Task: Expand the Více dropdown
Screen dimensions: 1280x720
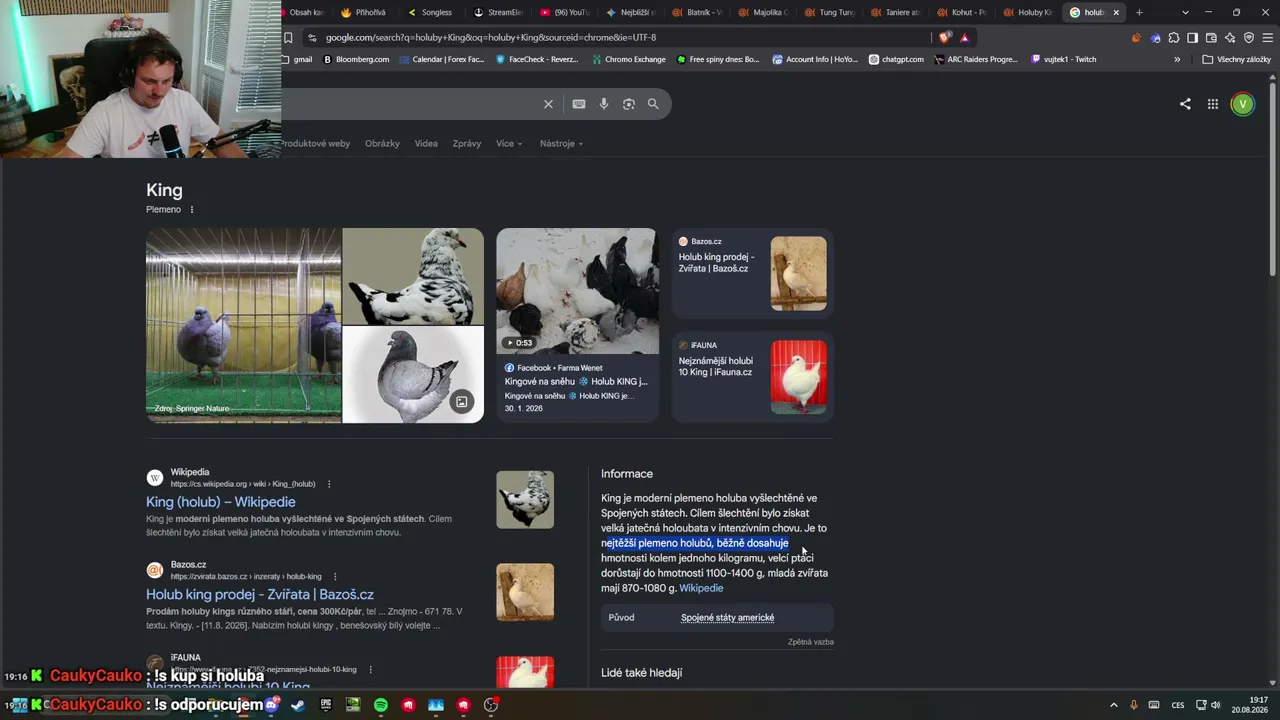Action: click(509, 143)
